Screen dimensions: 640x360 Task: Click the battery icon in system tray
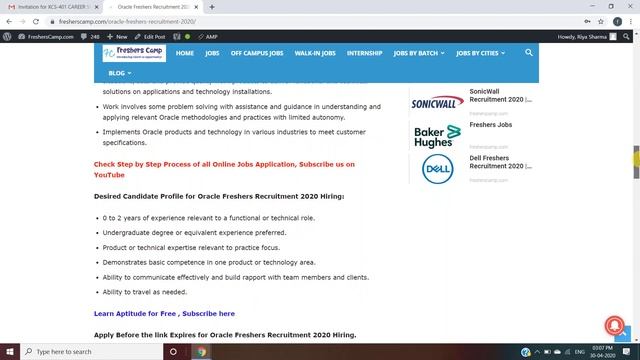point(547,351)
